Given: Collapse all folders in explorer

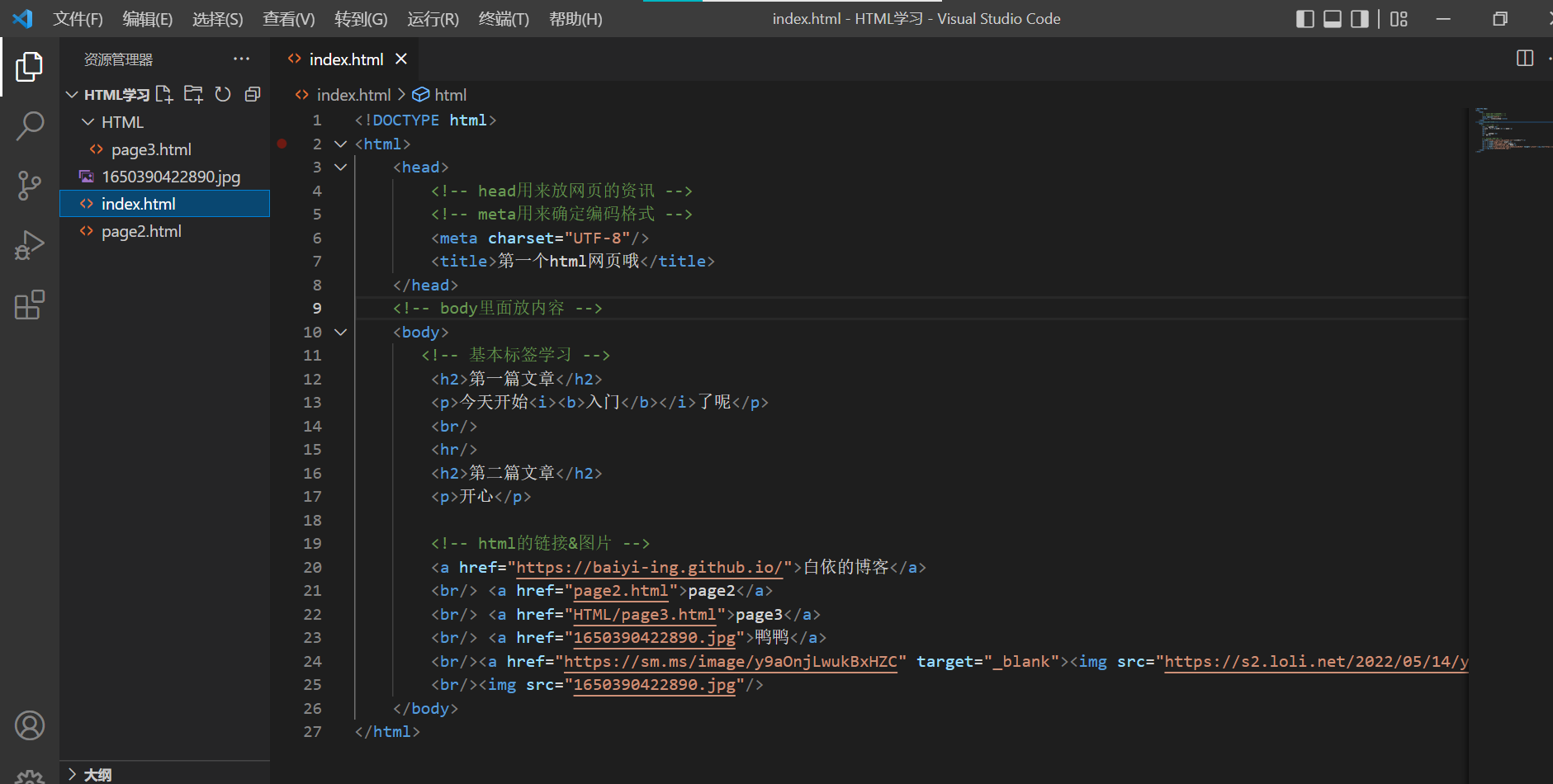Looking at the screenshot, I should [253, 94].
